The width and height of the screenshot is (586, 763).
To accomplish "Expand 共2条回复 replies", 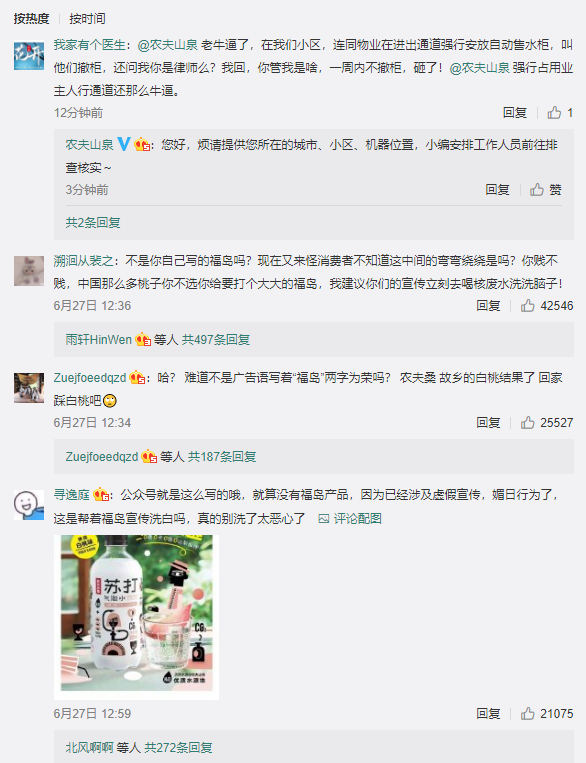I will click(93, 223).
